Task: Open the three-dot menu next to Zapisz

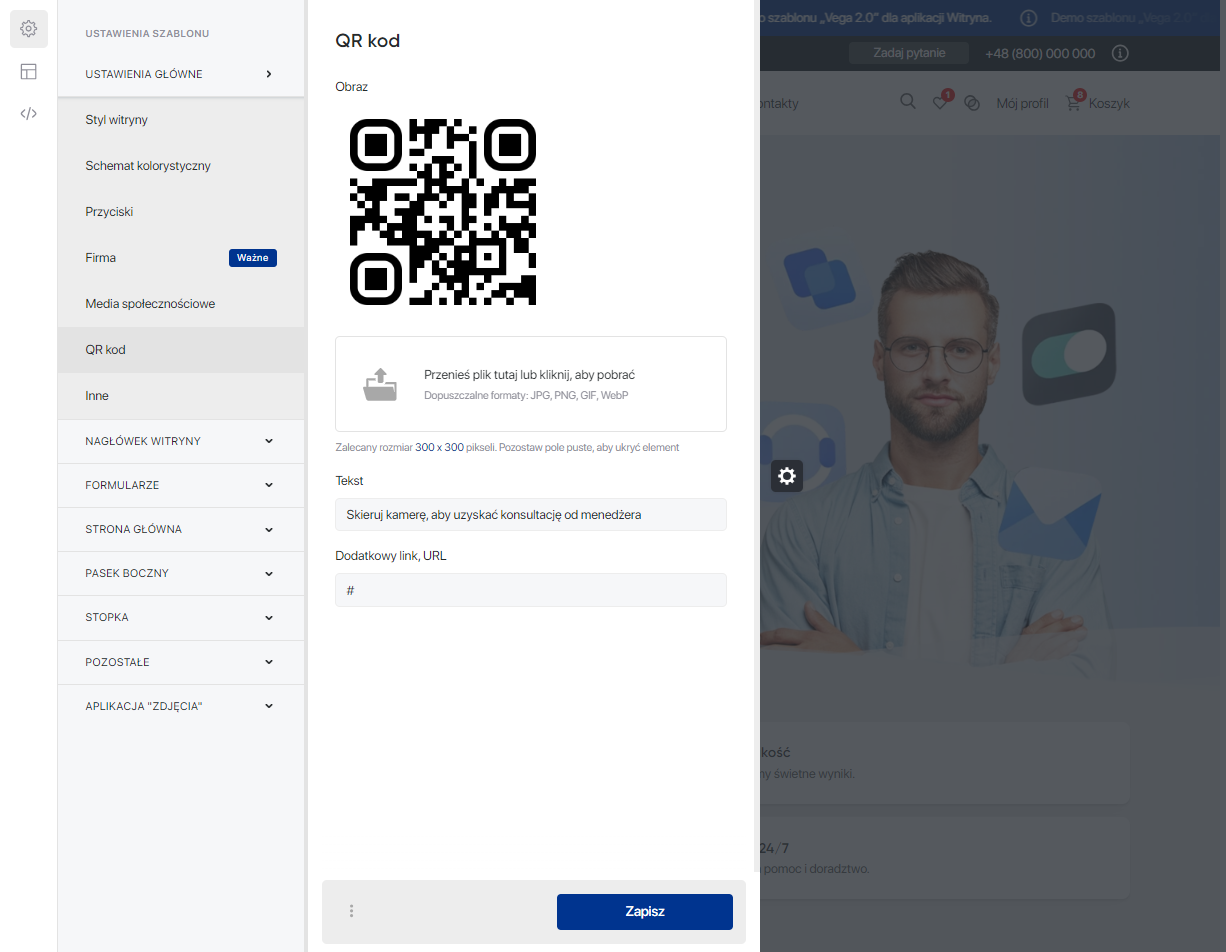Action: (x=351, y=911)
